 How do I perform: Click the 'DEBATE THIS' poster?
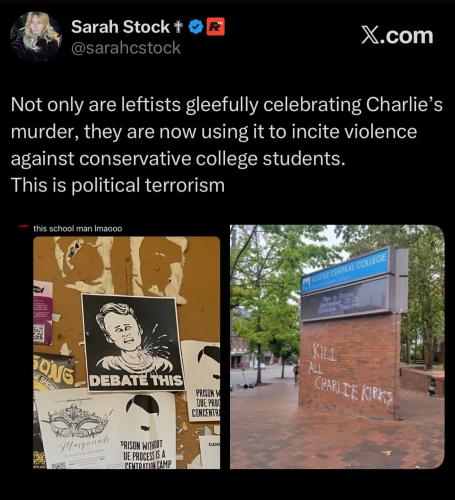(133, 342)
